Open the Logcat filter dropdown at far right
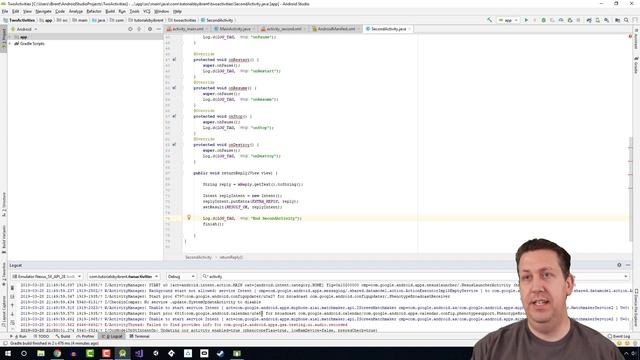 pyautogui.click(x=626, y=276)
